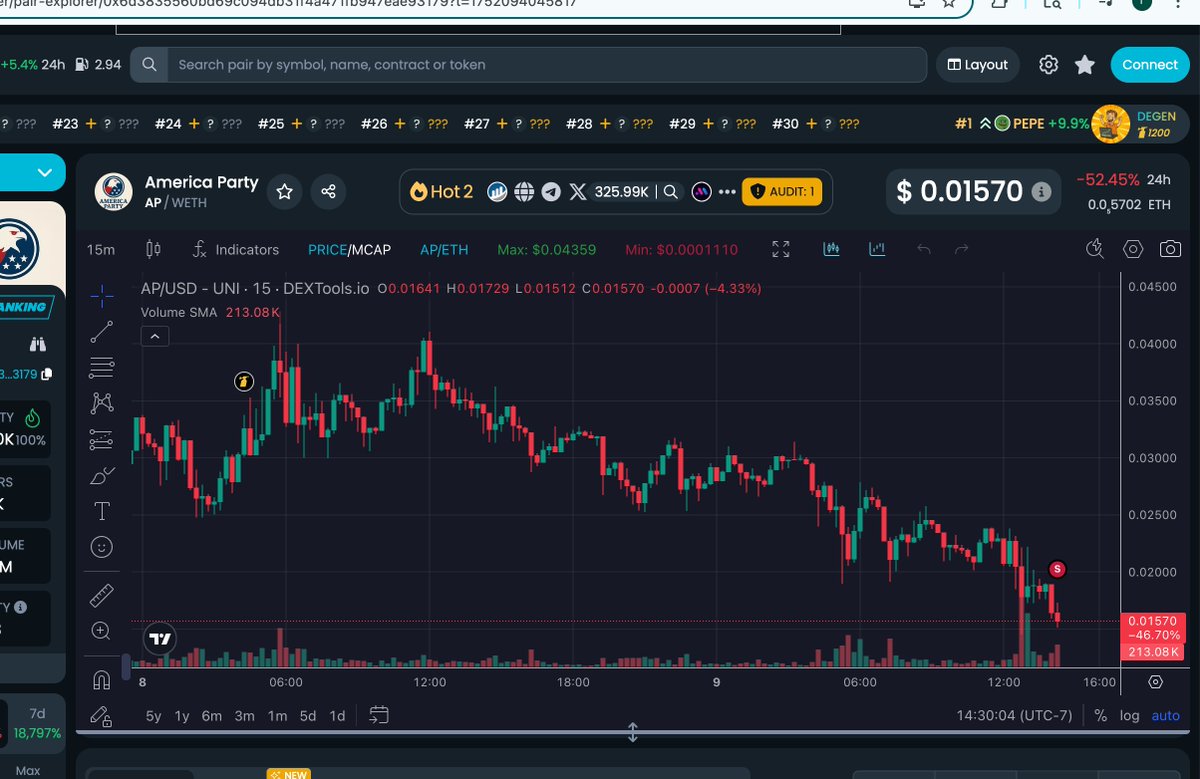Screen dimensions: 1200x779
Task: Collapse the chart legend arrow
Action: pos(155,337)
